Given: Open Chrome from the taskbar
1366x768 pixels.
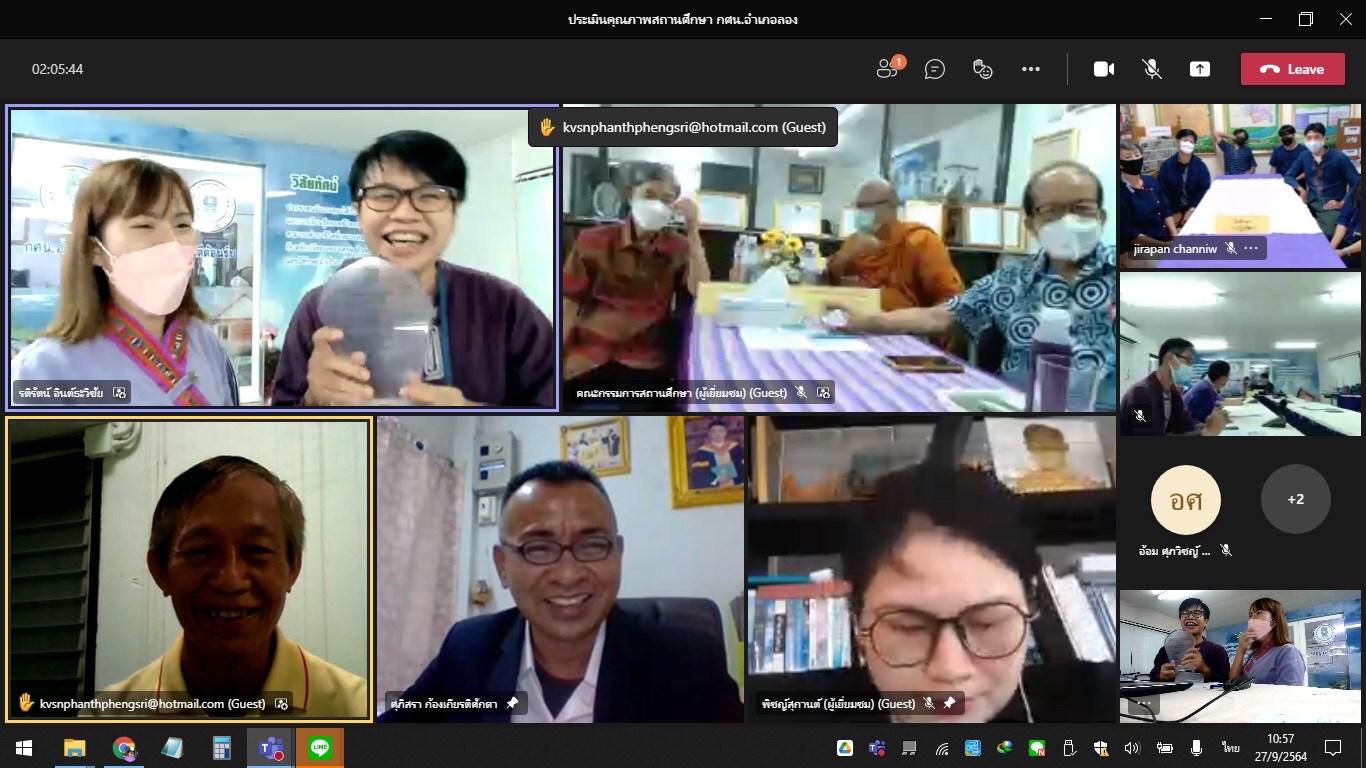Looking at the screenshot, I should (x=124, y=748).
